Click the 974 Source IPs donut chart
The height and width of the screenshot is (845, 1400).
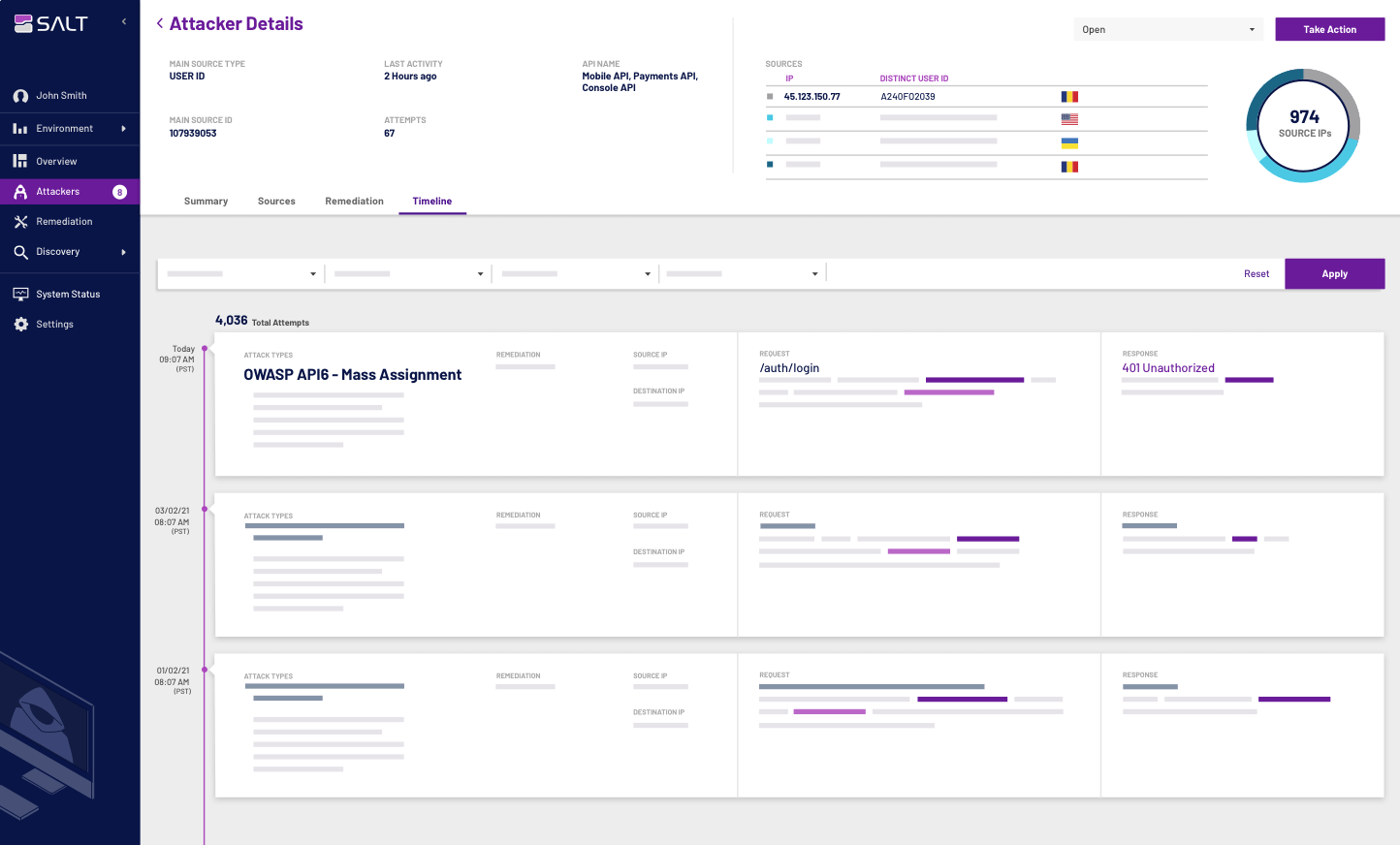(1303, 126)
